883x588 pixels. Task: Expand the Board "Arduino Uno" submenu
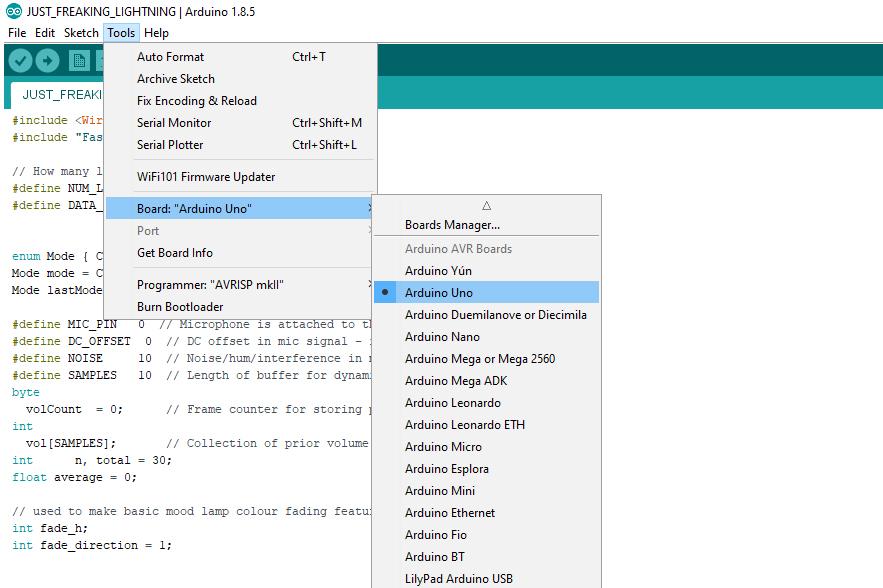[x=241, y=208]
